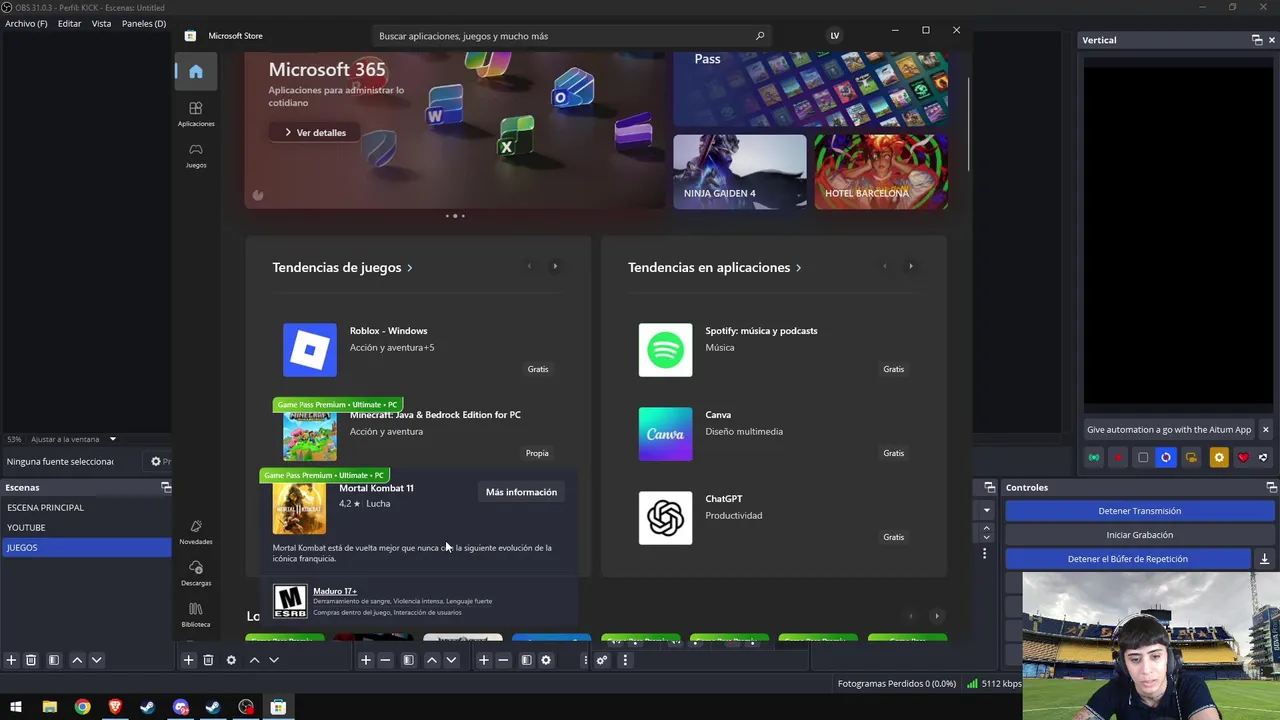Click yellow virtual camera icon in Vertical dock

coord(1191,458)
